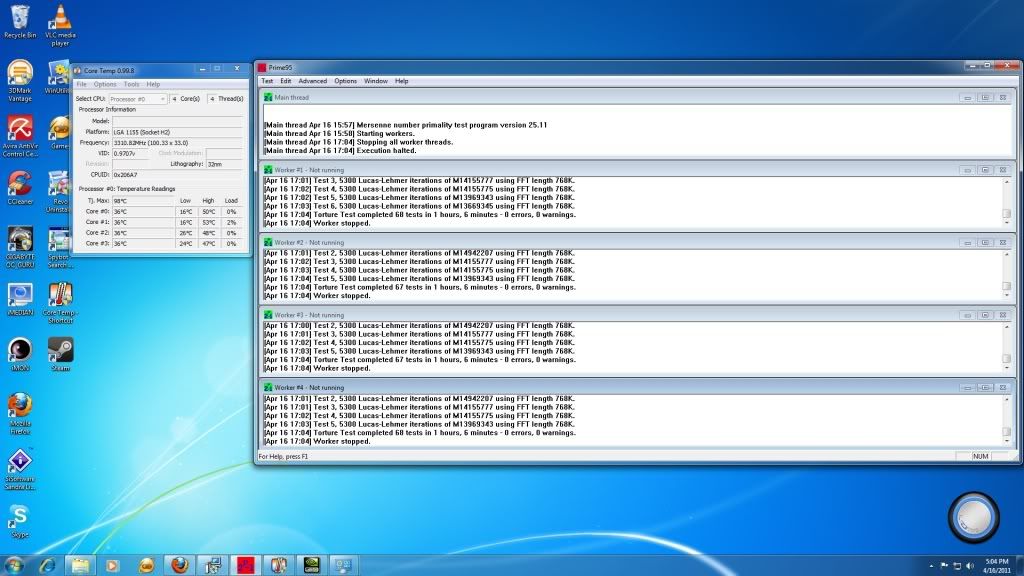Click the Platform field in Core Temp
The height and width of the screenshot is (576, 1024).
pos(178,132)
